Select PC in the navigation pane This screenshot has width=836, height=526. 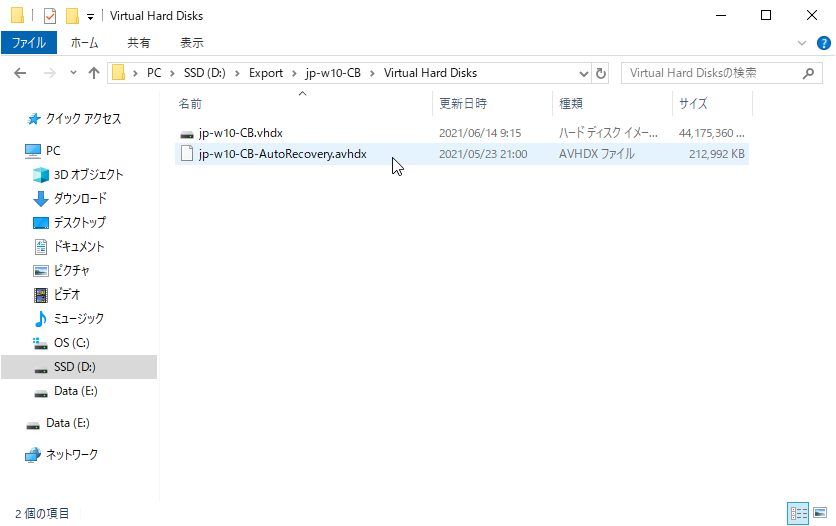pos(53,150)
